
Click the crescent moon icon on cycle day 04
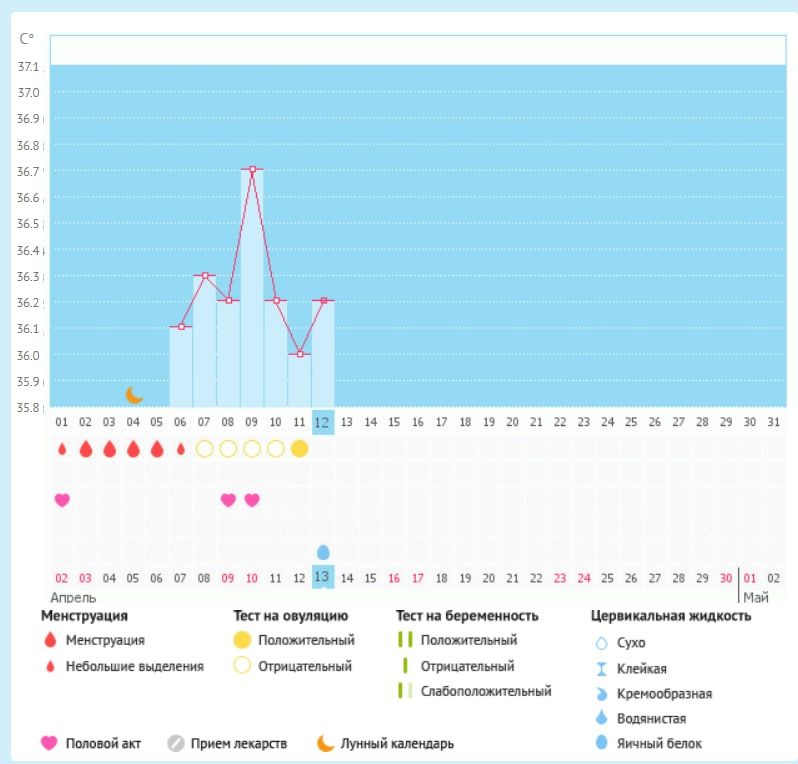[134, 395]
